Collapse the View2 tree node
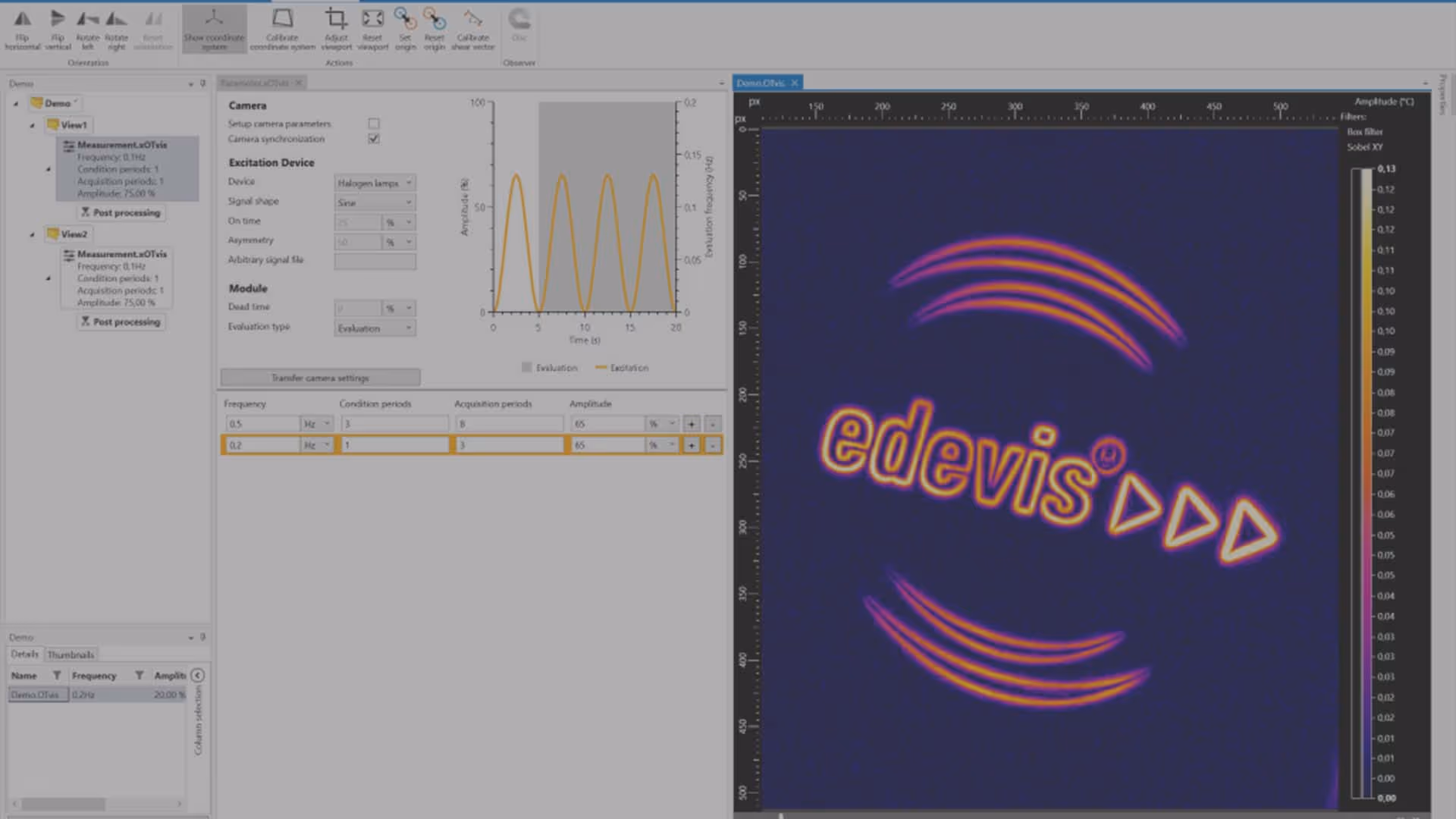The image size is (1456, 819). click(32, 234)
